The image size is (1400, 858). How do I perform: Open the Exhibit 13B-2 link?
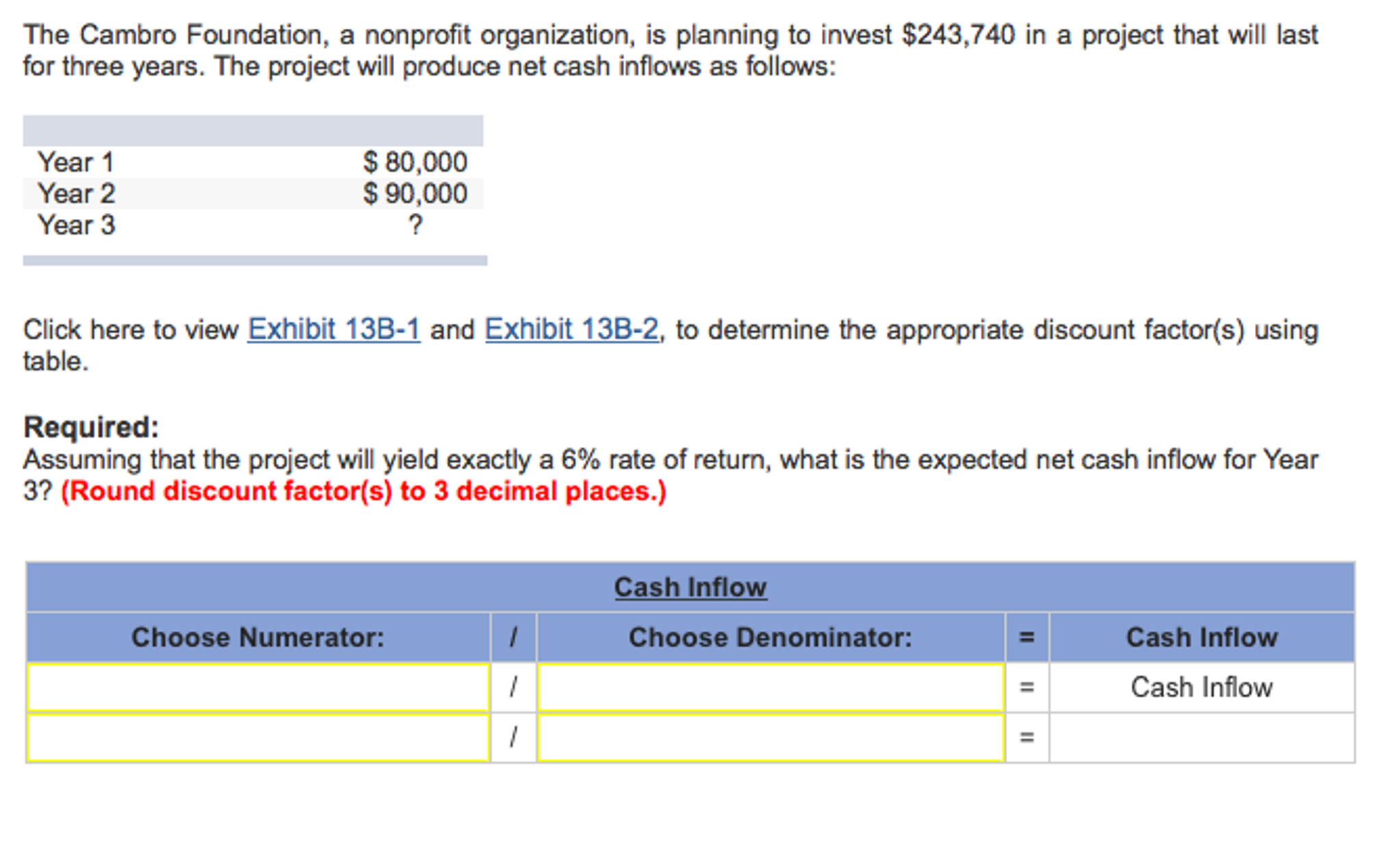pos(571,329)
